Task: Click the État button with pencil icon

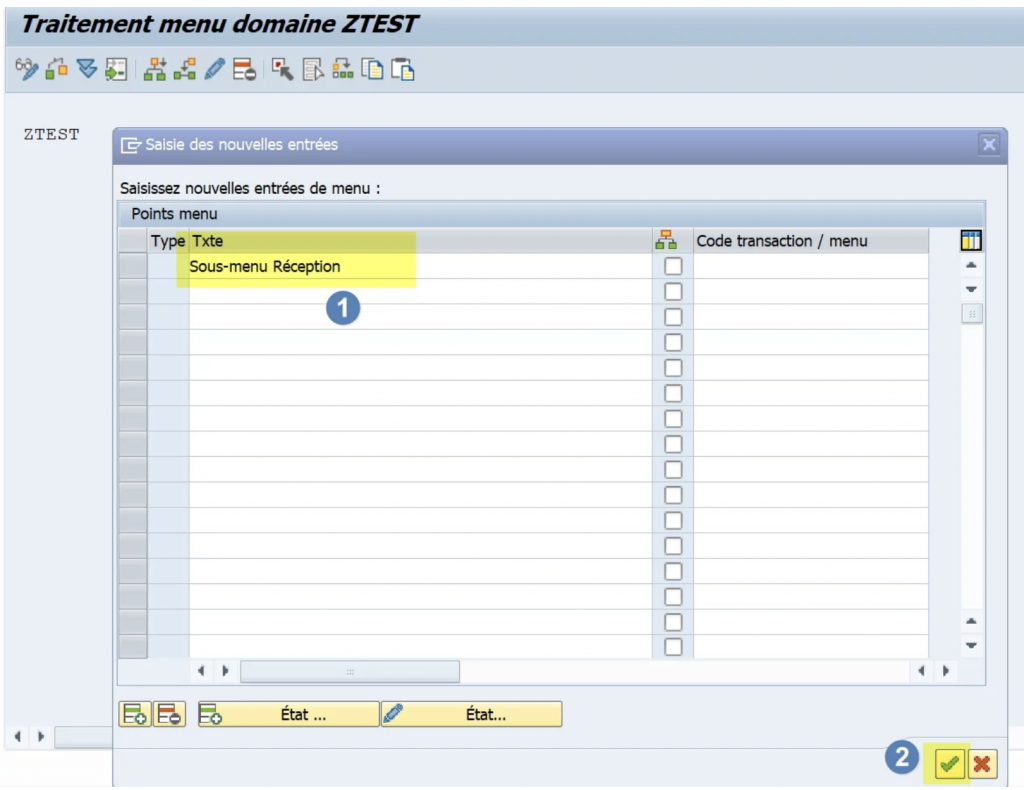Action: pyautogui.click(x=470, y=714)
